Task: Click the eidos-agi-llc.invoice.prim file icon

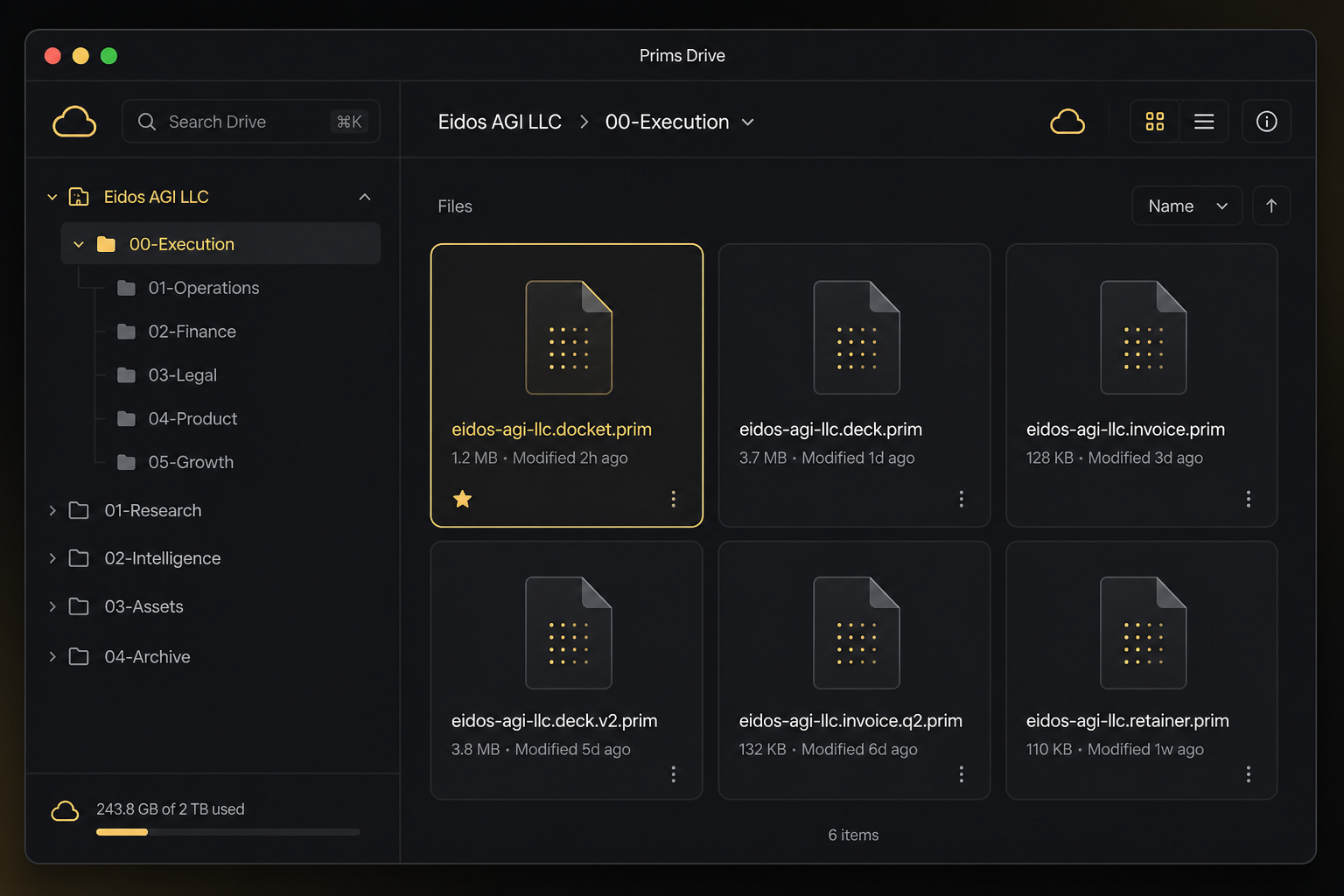Action: coord(1144,338)
